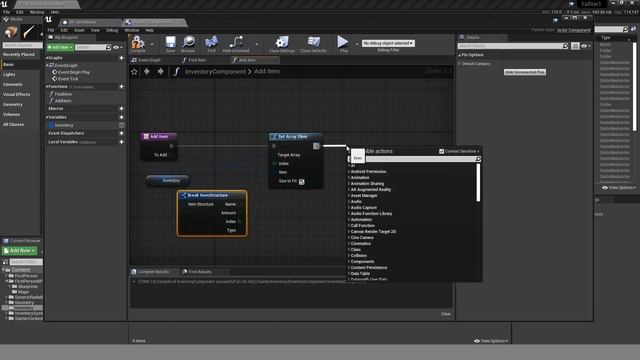
Task: Open Browse in the content browser
Action: 188,42
